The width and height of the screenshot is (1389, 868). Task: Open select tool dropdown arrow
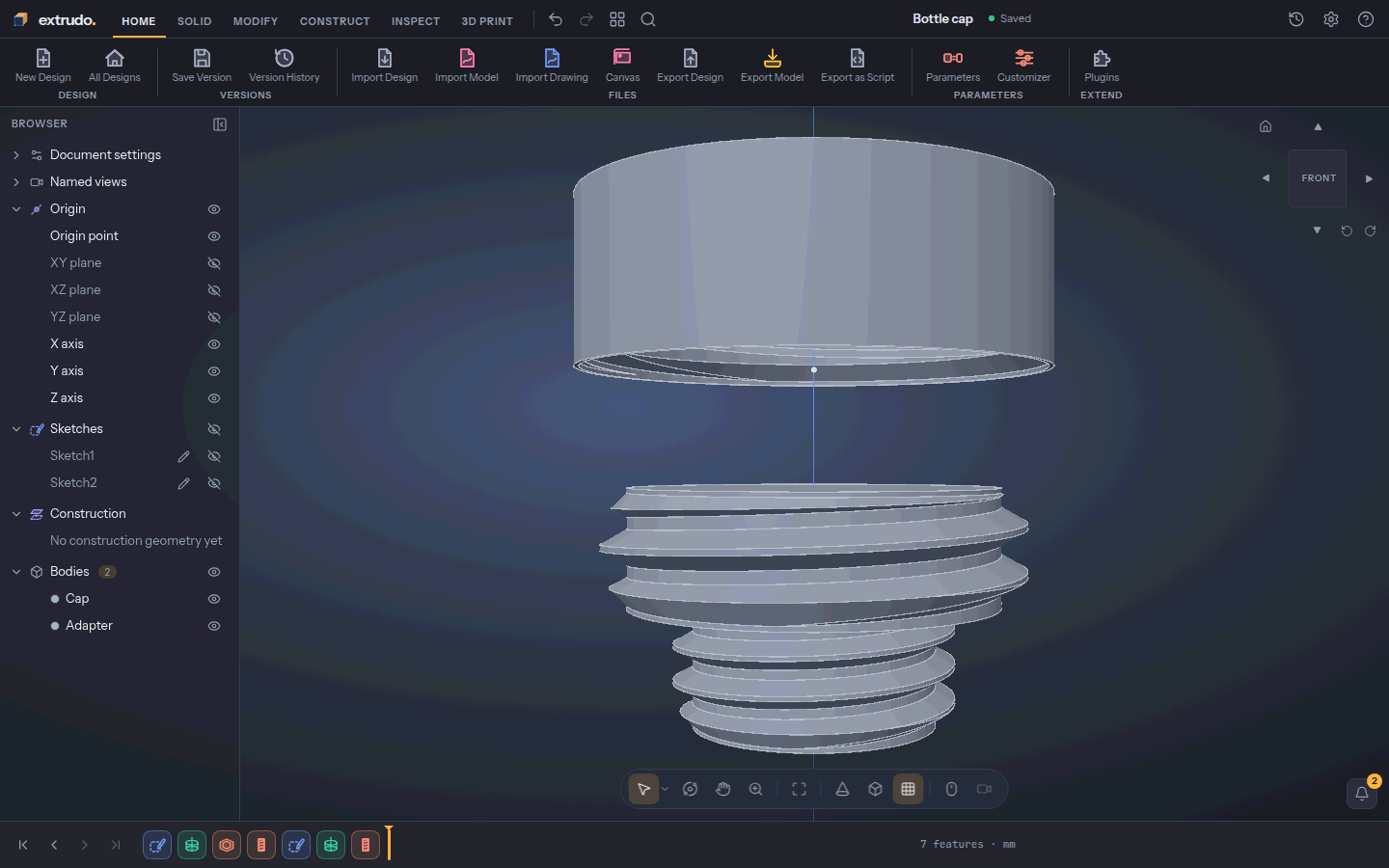click(665, 789)
